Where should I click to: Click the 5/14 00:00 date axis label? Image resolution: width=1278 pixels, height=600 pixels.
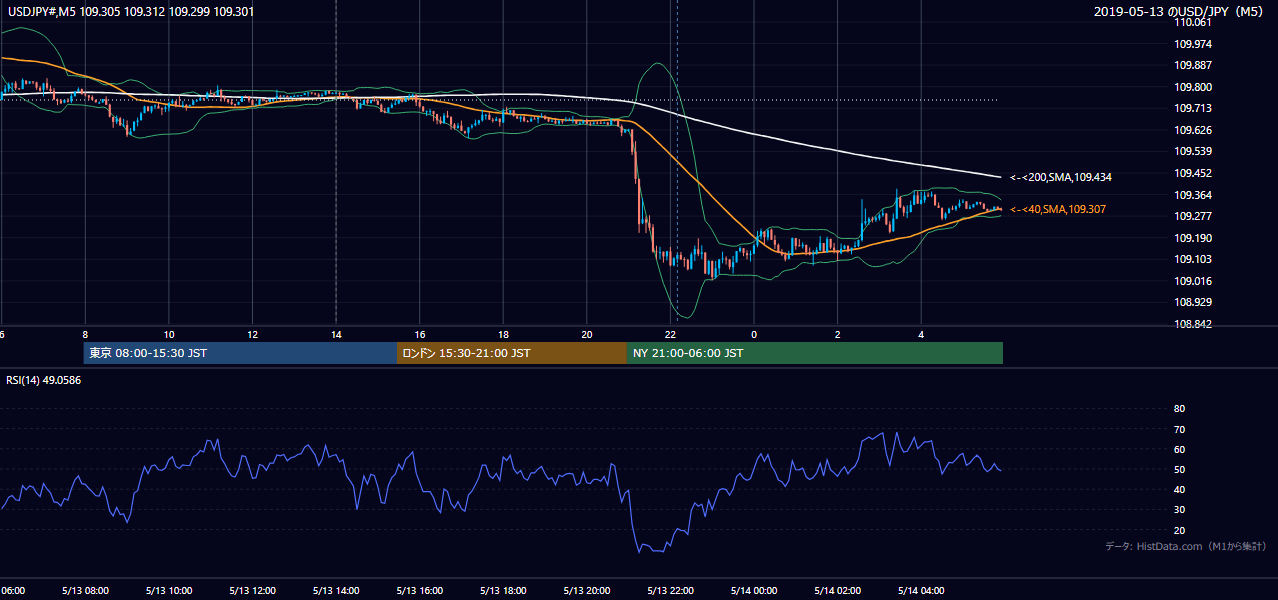[754, 590]
